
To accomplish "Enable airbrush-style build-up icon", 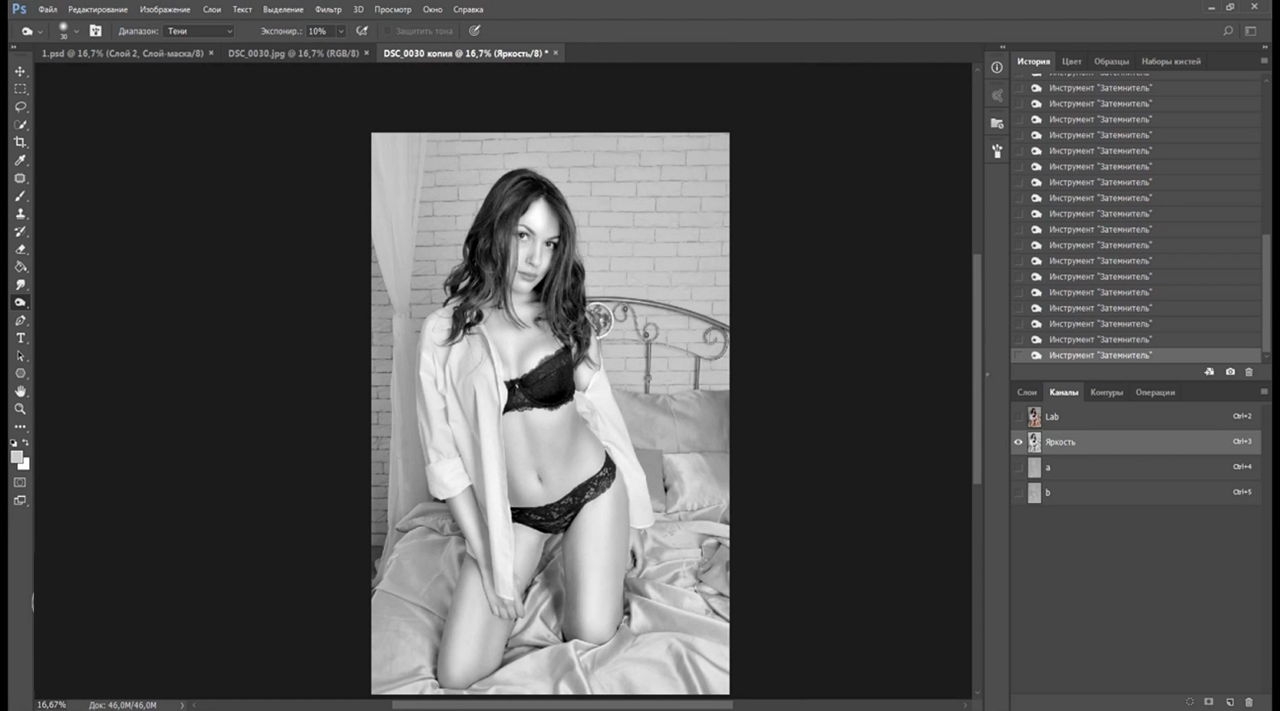I will click(x=362, y=31).
